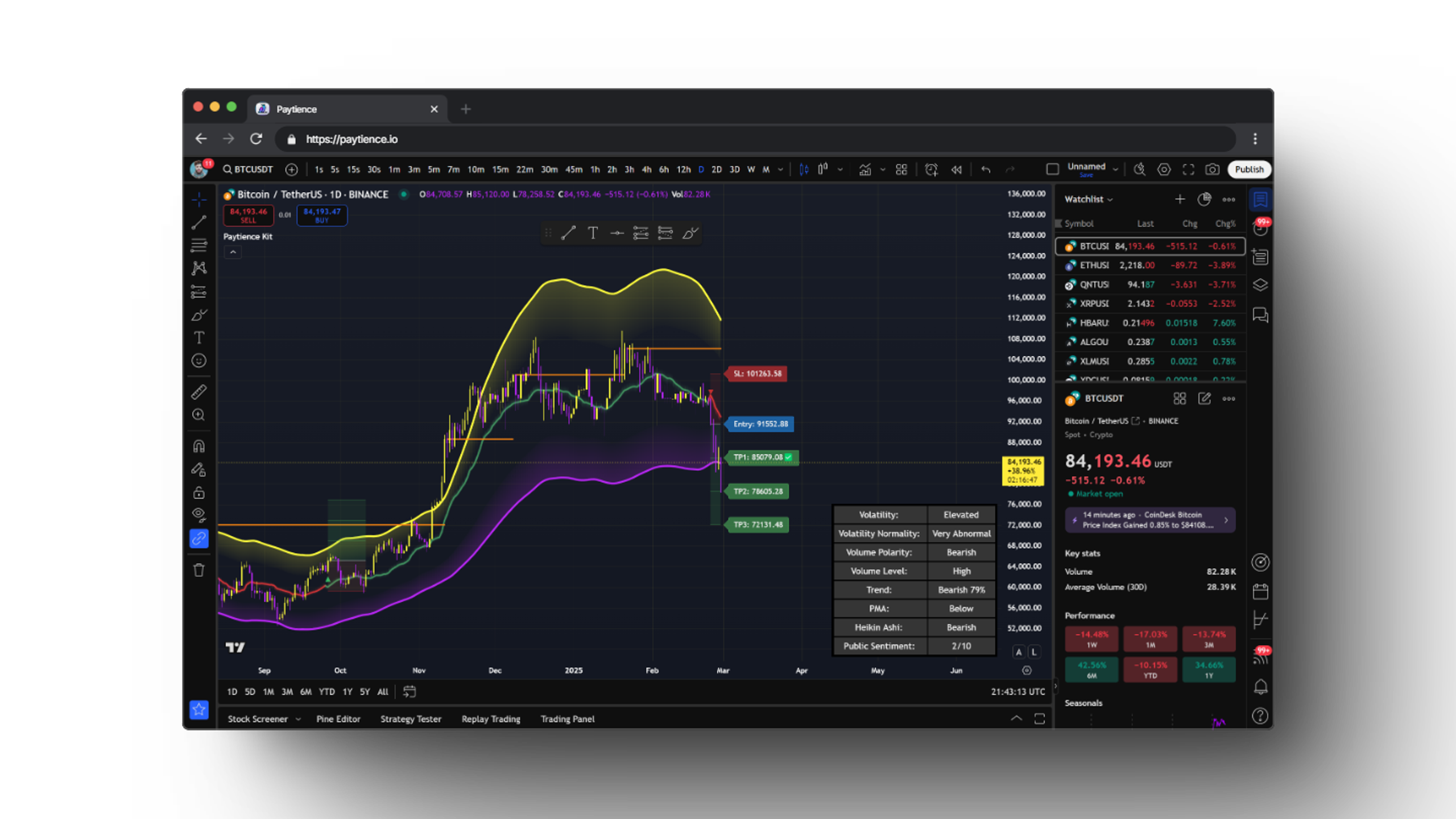Delete drawings with the trash icon
1456x819 pixels.
click(x=198, y=570)
